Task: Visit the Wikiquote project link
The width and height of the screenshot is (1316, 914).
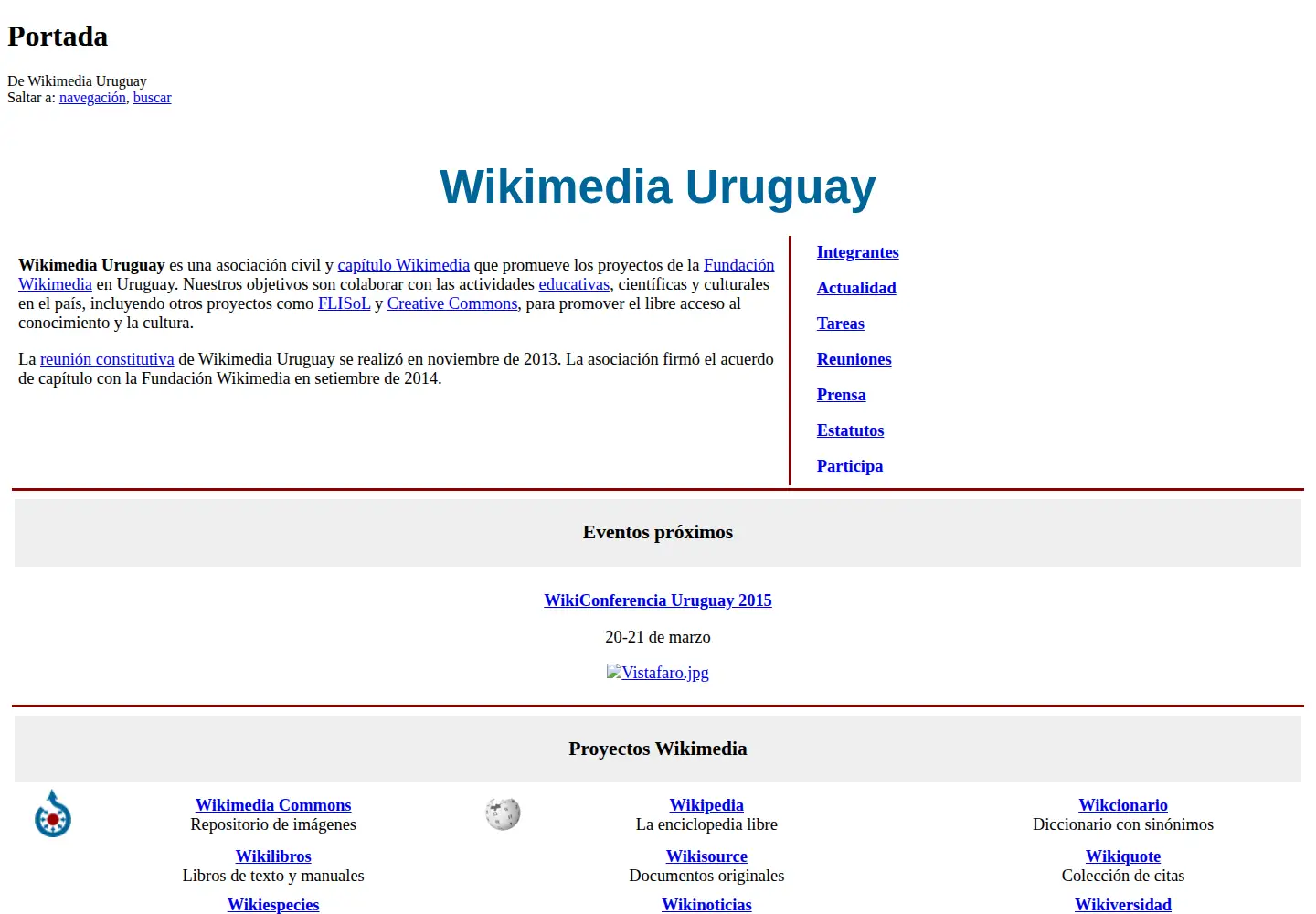Action: (x=1123, y=856)
